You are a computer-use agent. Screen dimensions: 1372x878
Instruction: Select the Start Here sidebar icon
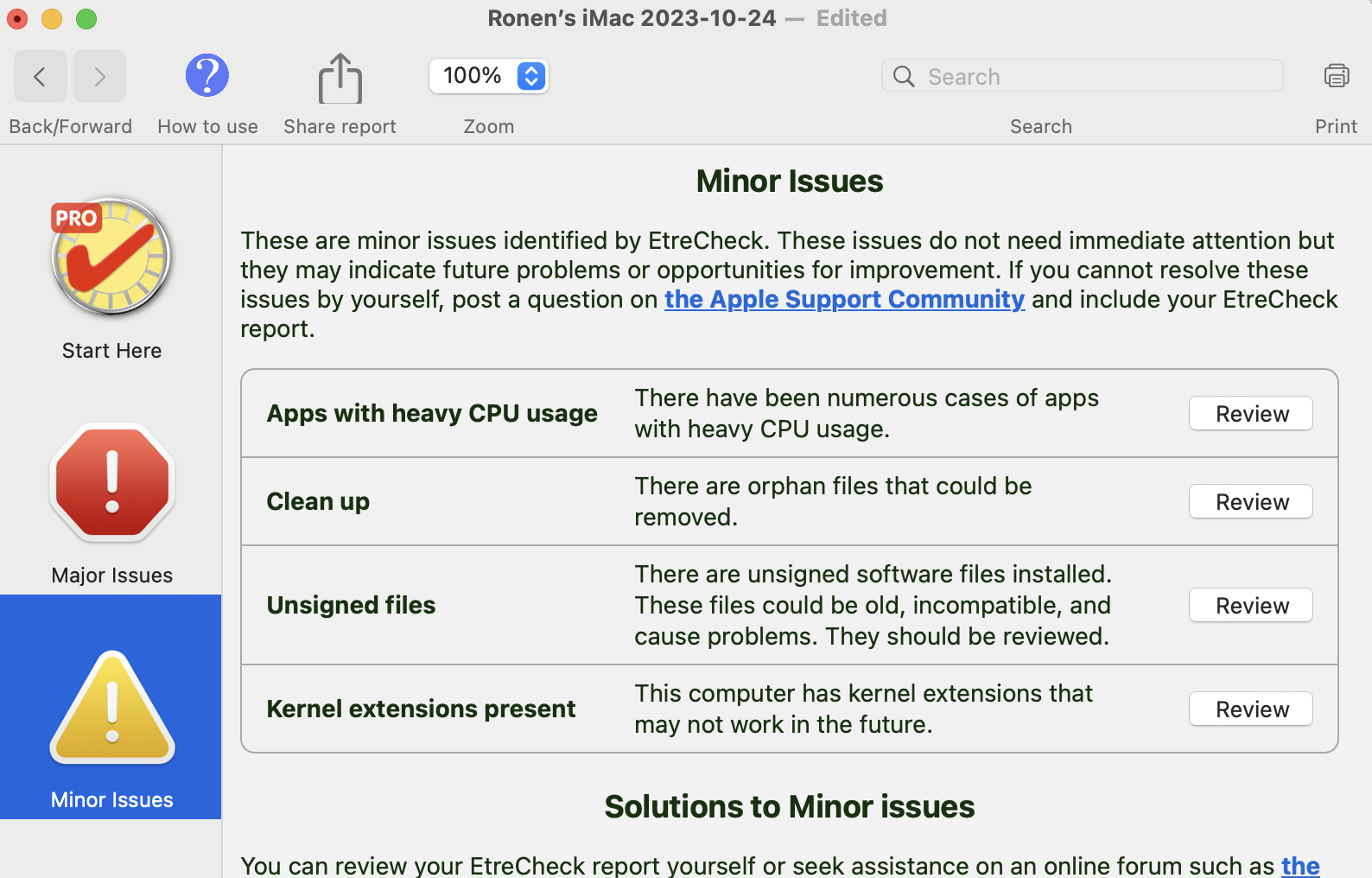(x=111, y=257)
